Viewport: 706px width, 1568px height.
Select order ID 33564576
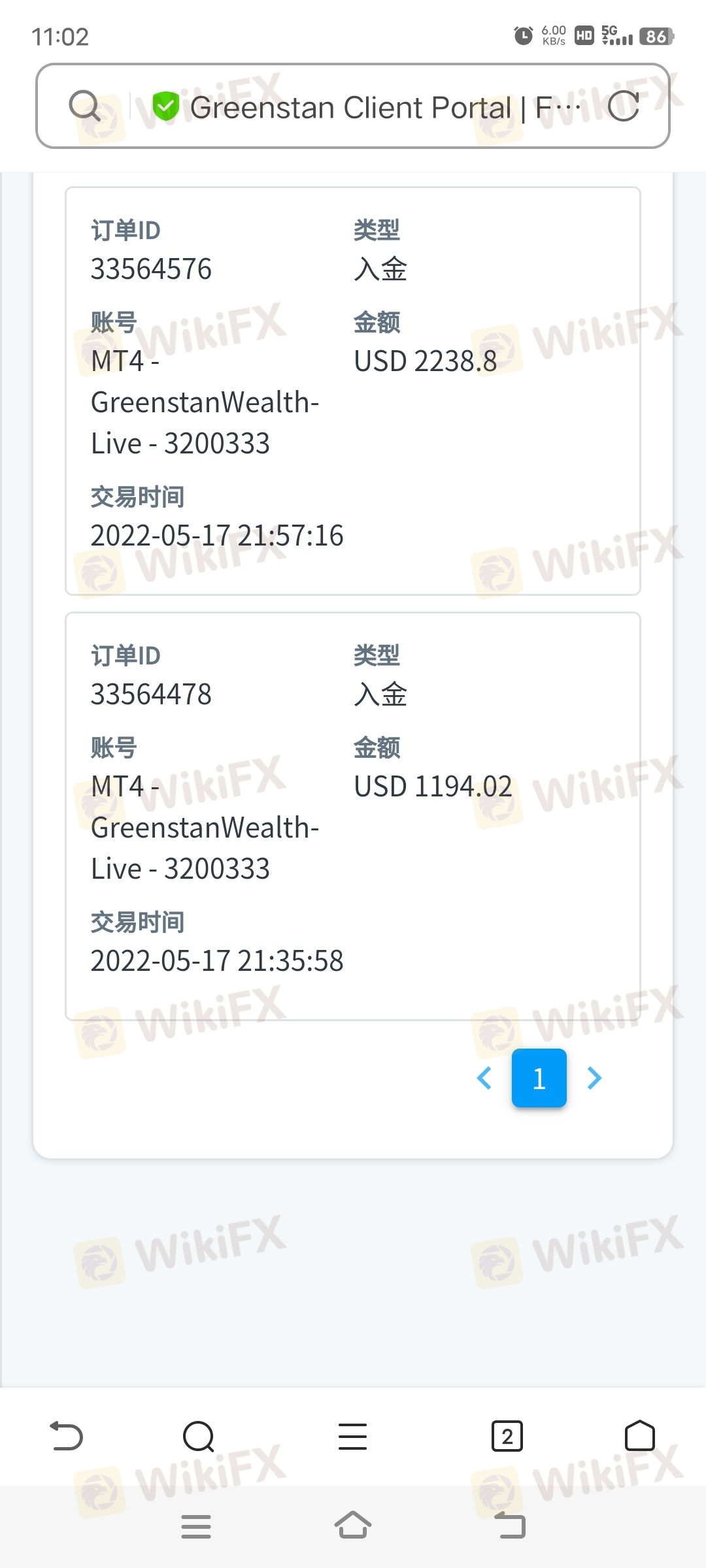pos(151,269)
